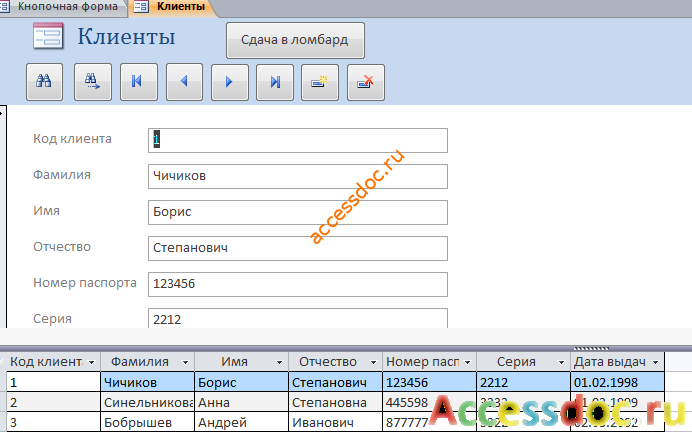Select the date cell 01.02.1998
The height and width of the screenshot is (432, 692).
617,382
